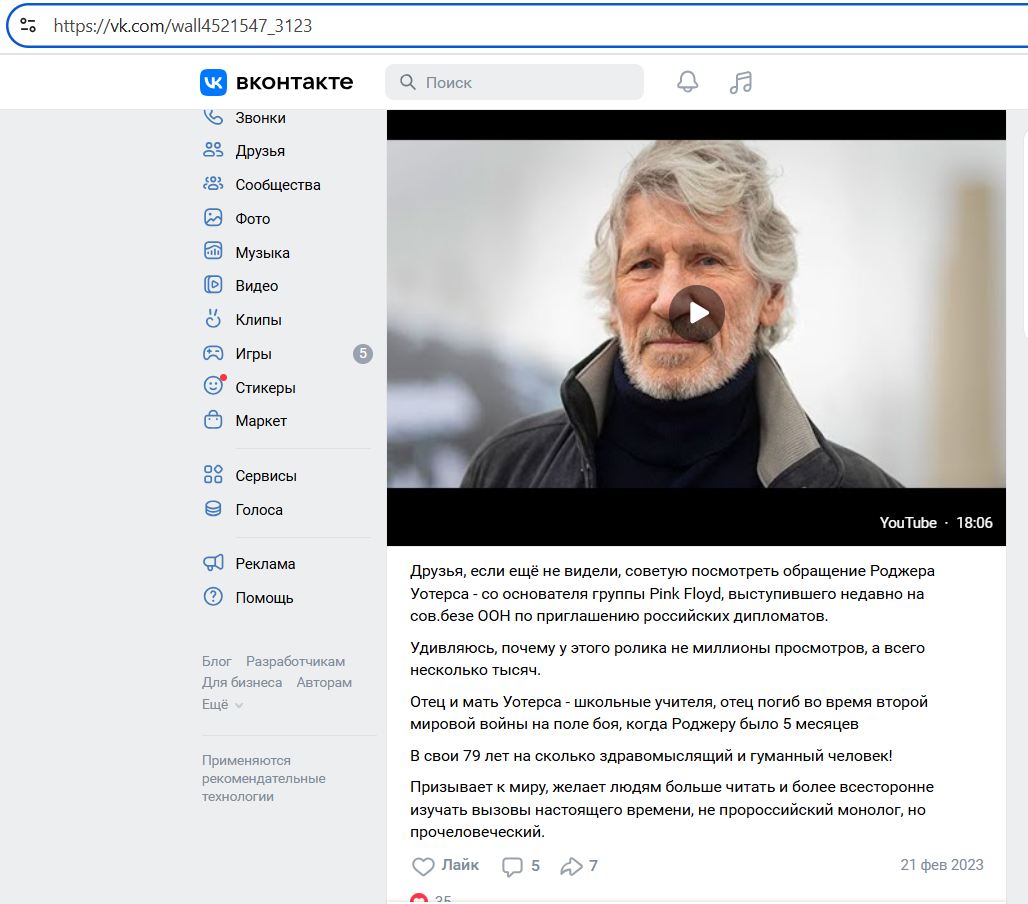1028x904 pixels.
Task: Open Video (Видео) sidebar item
Action: point(256,286)
